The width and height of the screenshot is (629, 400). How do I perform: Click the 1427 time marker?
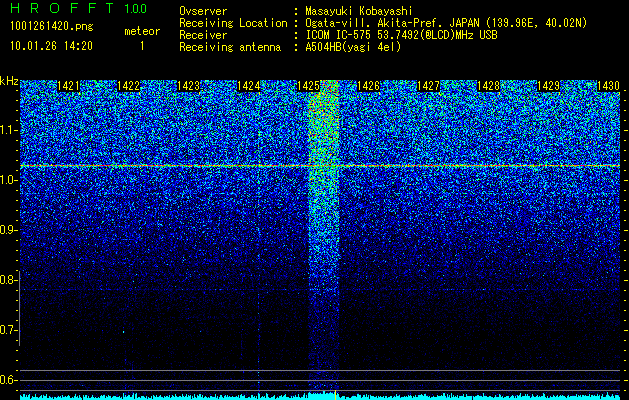428,86
